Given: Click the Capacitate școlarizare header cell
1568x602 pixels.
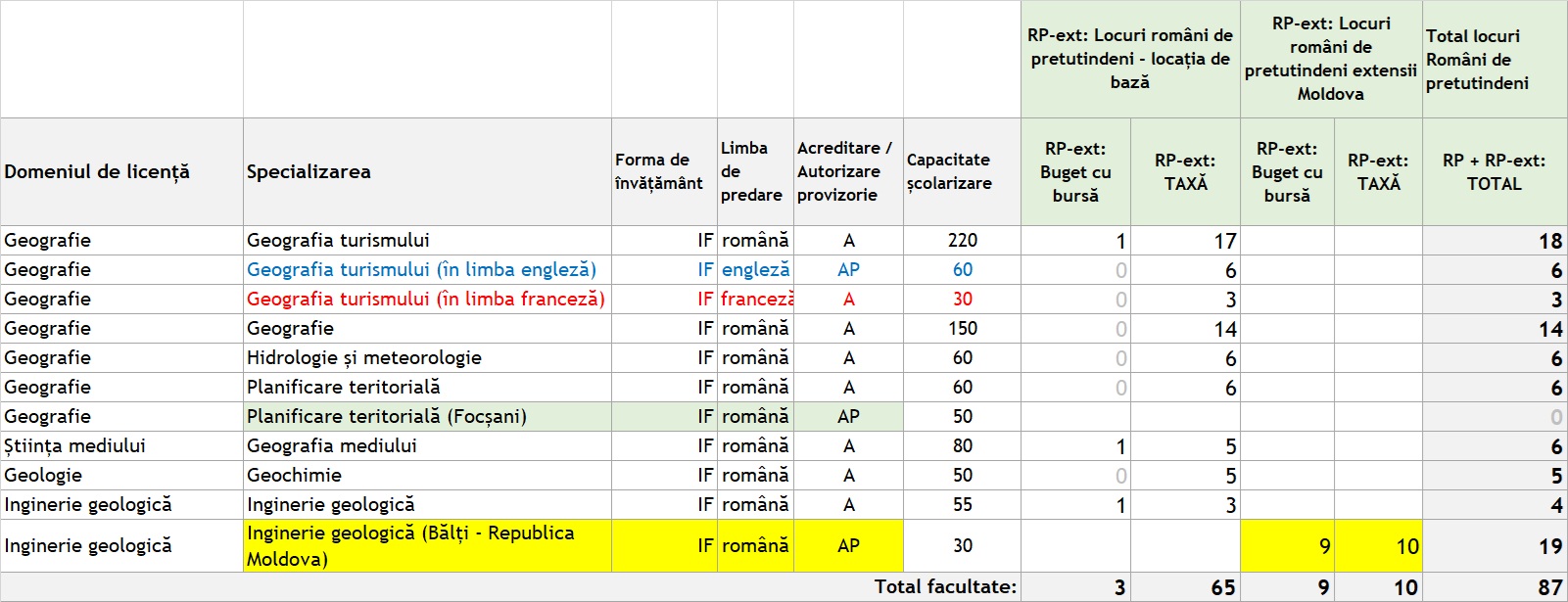Looking at the screenshot, I should coord(962,172).
